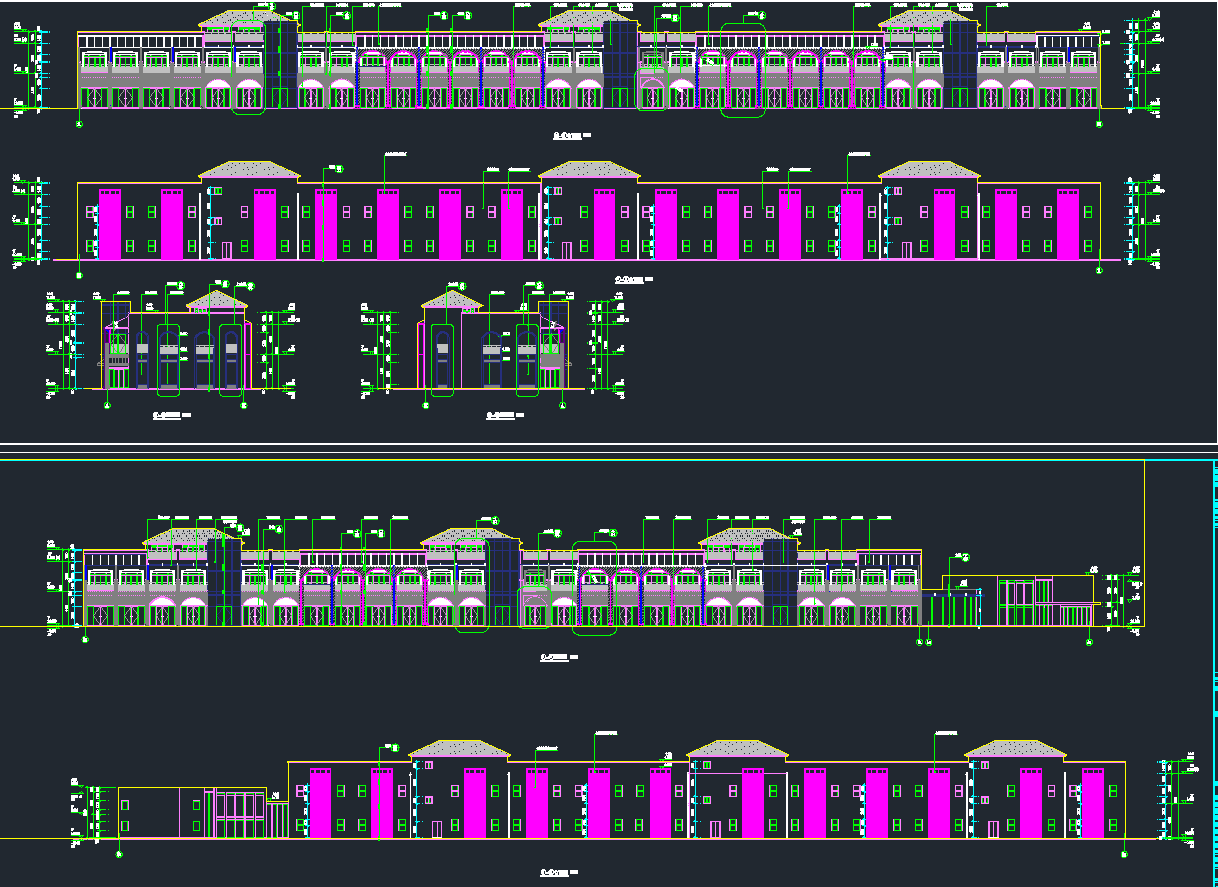
Task: Click the caption under the left side elevation
Action: tap(170, 414)
